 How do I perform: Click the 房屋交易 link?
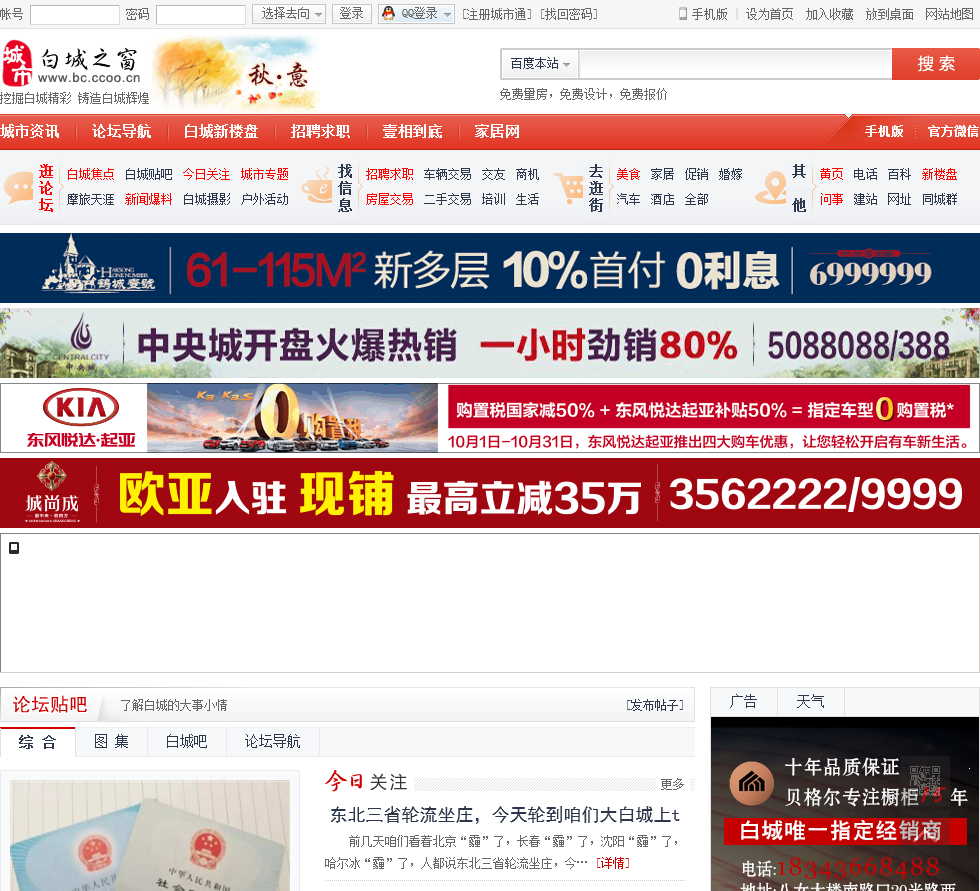click(x=389, y=199)
